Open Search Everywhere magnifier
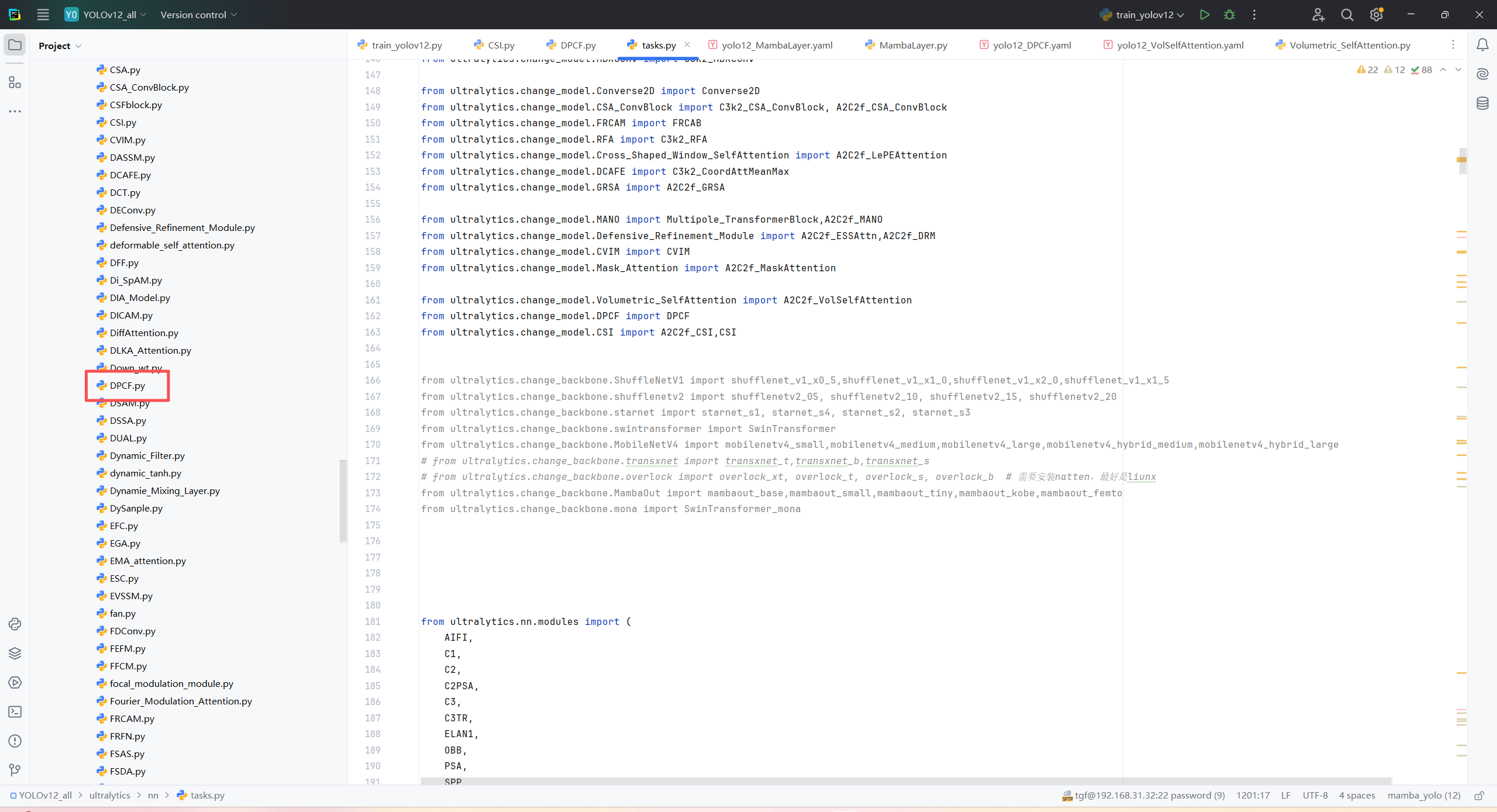 [x=1347, y=15]
